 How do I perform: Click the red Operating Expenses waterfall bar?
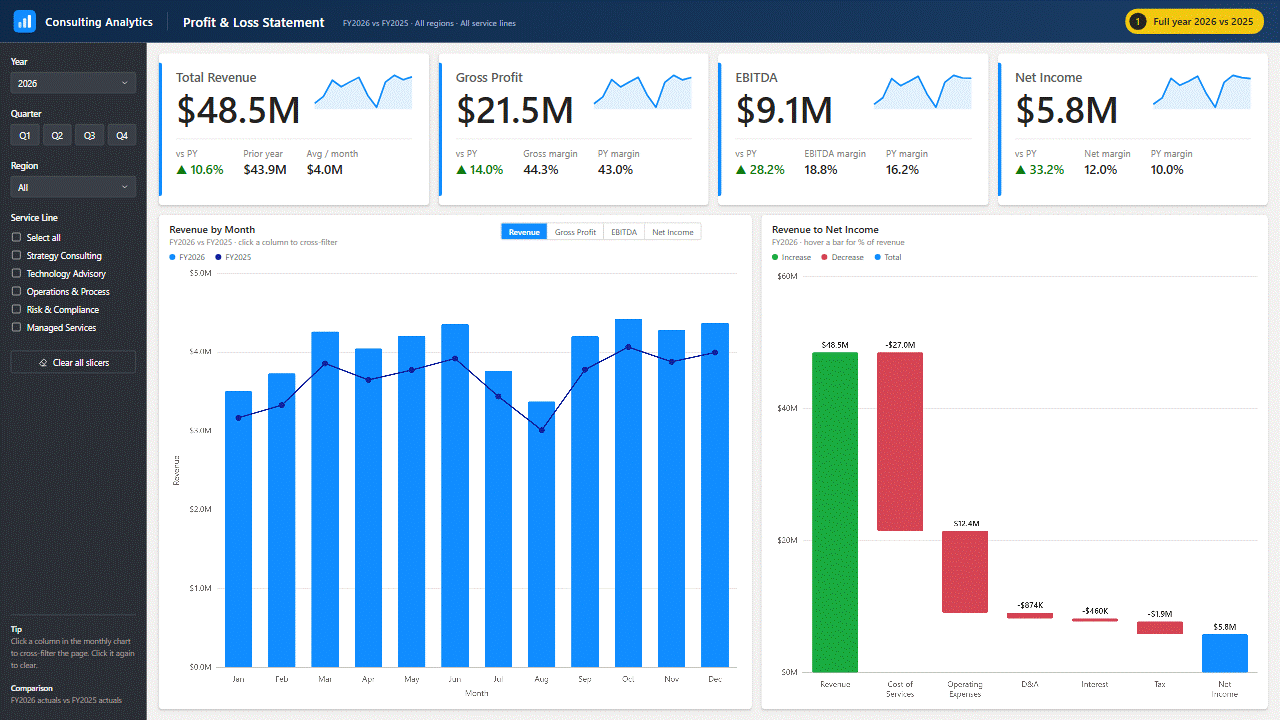[x=965, y=571]
